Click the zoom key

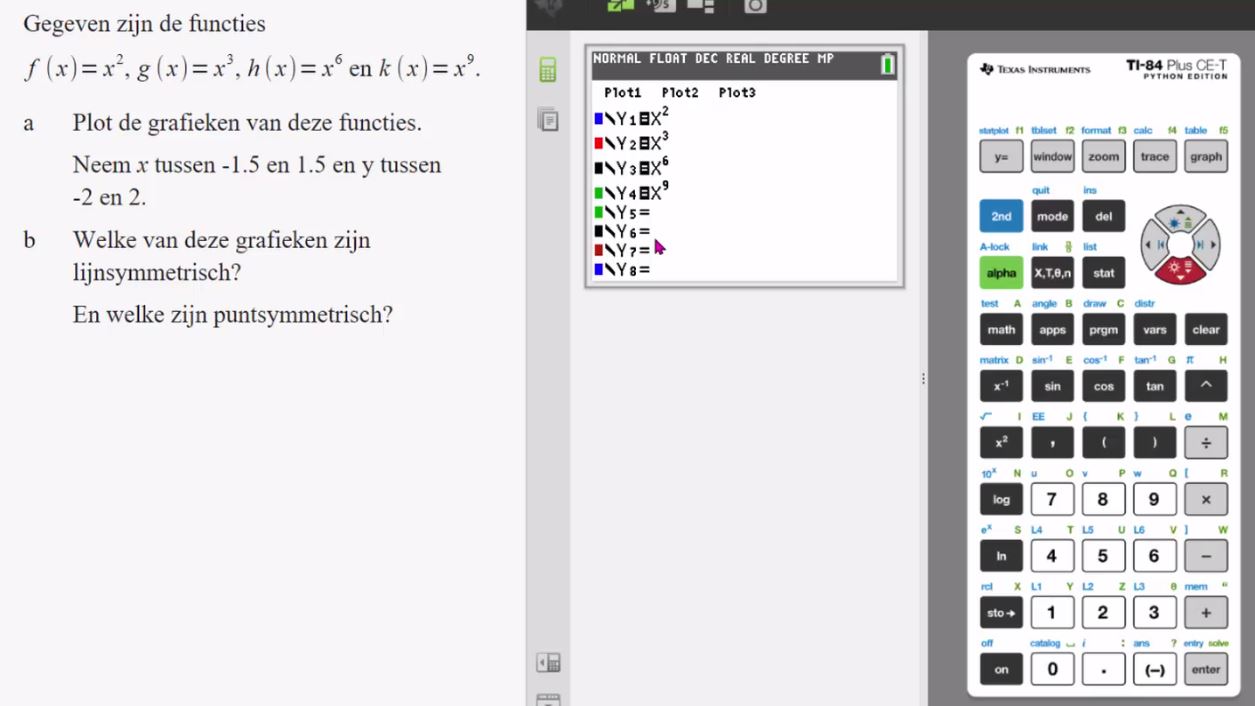[x=1104, y=157]
